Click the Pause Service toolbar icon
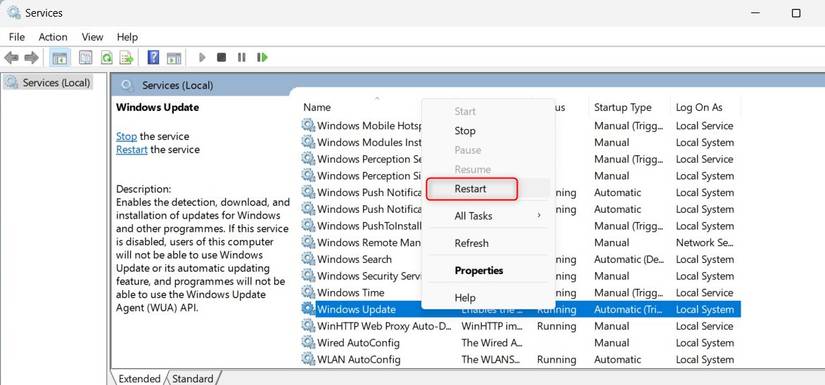This screenshot has width=825, height=385. pyautogui.click(x=242, y=57)
